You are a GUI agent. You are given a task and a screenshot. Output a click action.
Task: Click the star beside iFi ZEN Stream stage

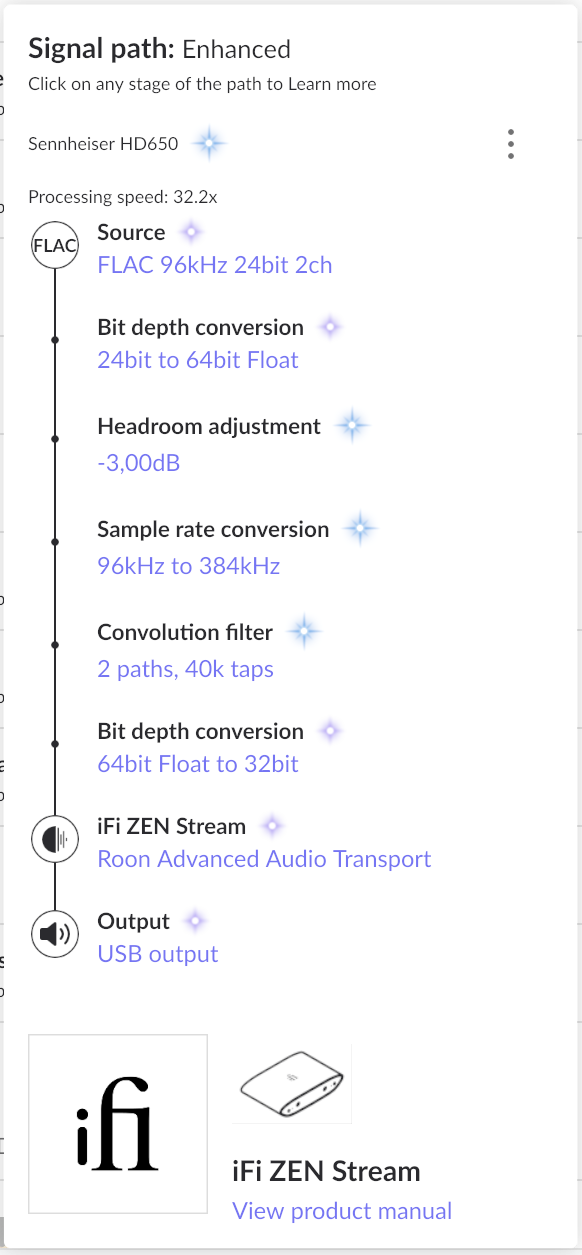coord(272,827)
